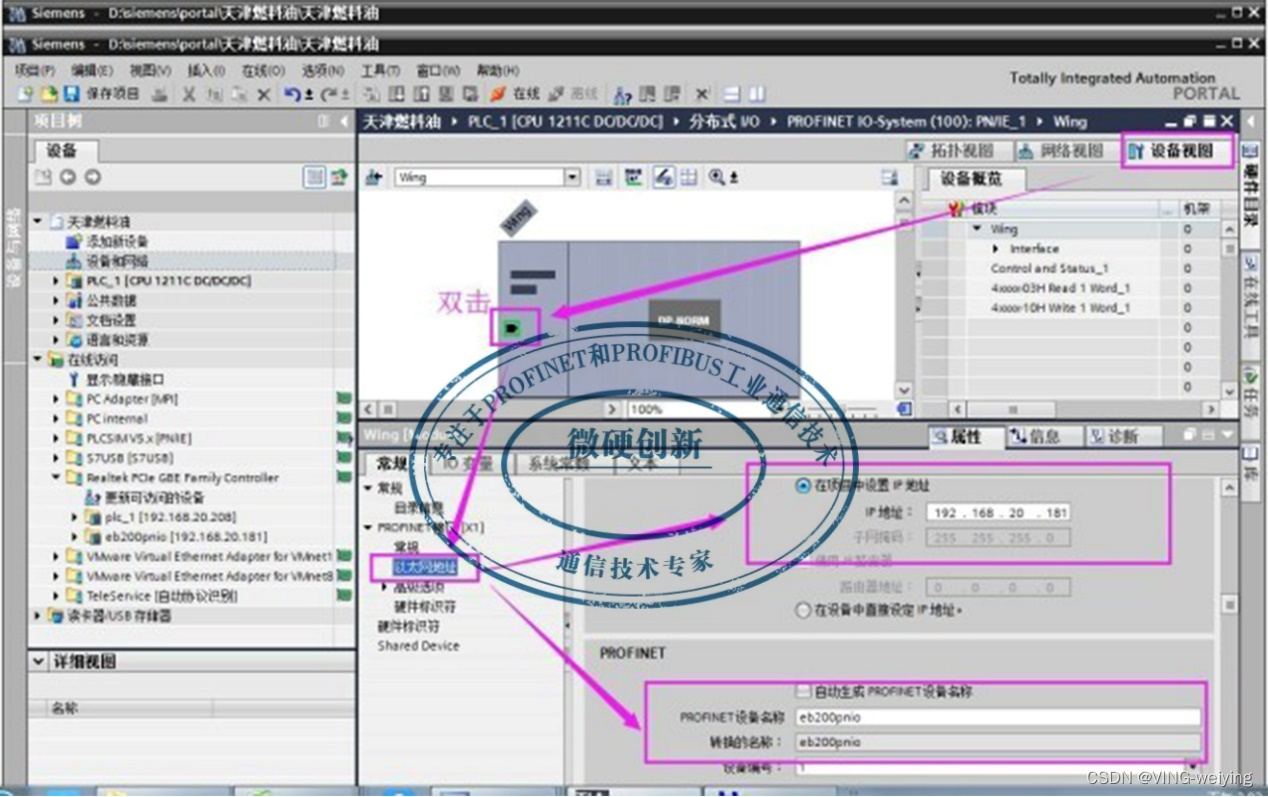Save the project with 保存项目 button
Viewport: 1268px width, 797px height.
coord(102,94)
